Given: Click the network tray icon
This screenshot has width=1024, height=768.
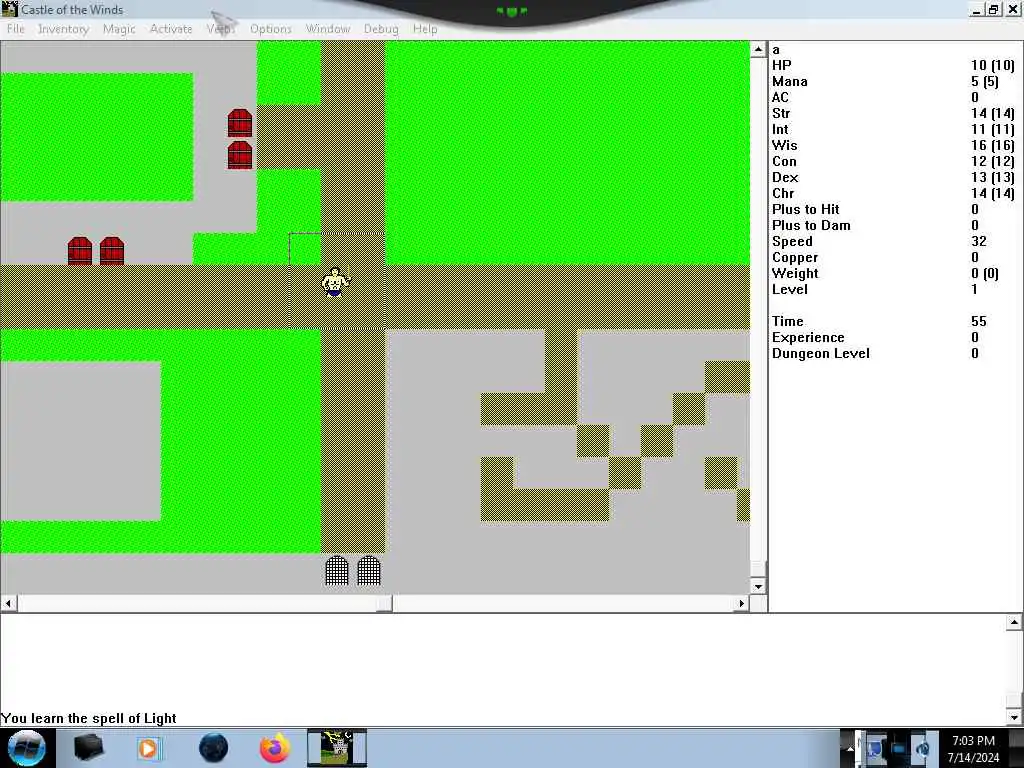Looking at the screenshot, I should 899,748.
